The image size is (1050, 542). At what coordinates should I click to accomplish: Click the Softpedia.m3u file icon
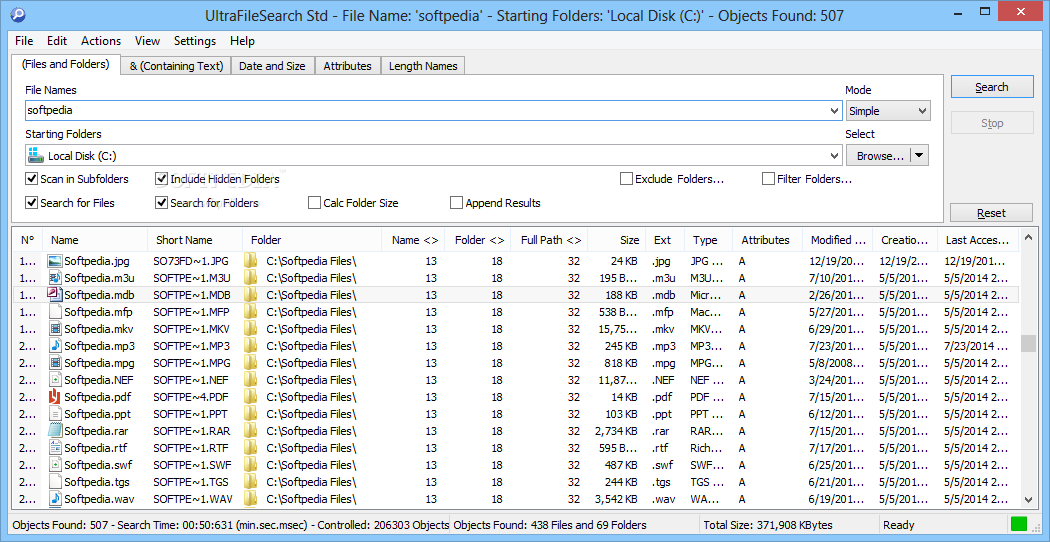[55, 277]
